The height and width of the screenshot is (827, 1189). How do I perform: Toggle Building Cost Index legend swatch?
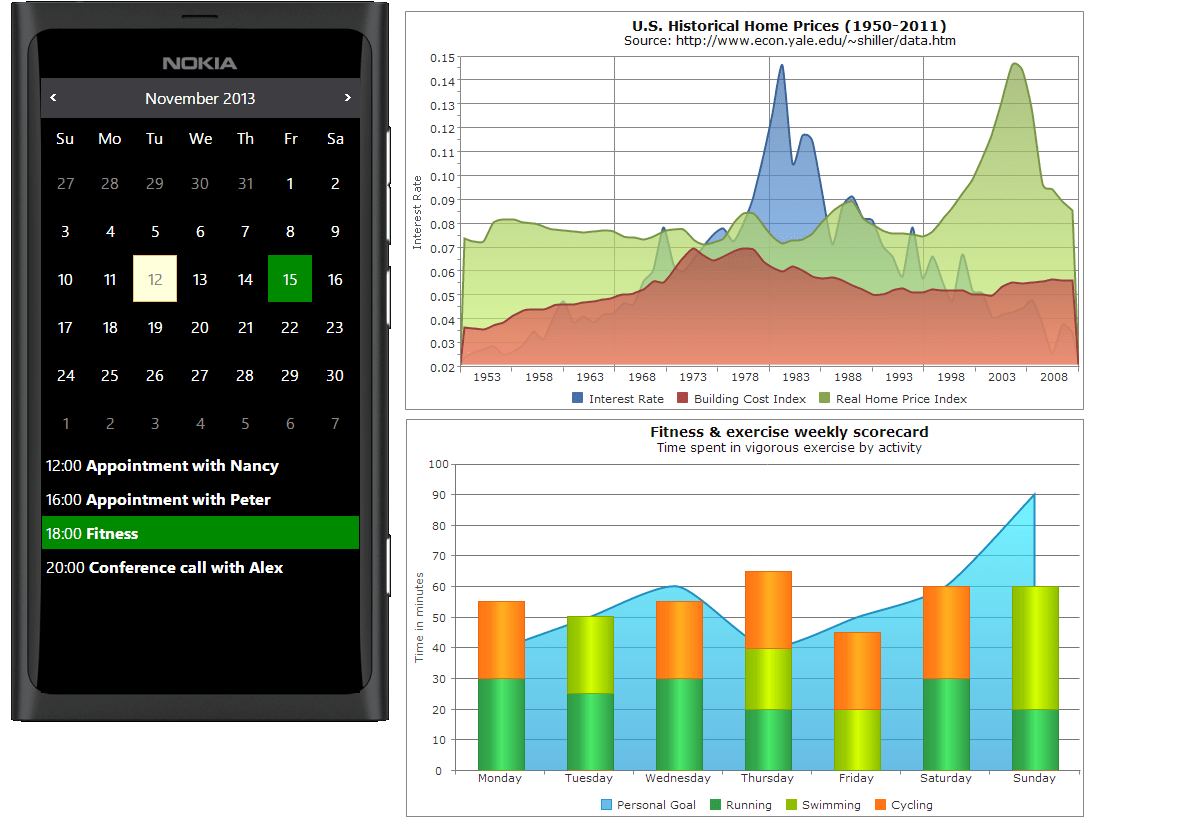click(x=683, y=398)
